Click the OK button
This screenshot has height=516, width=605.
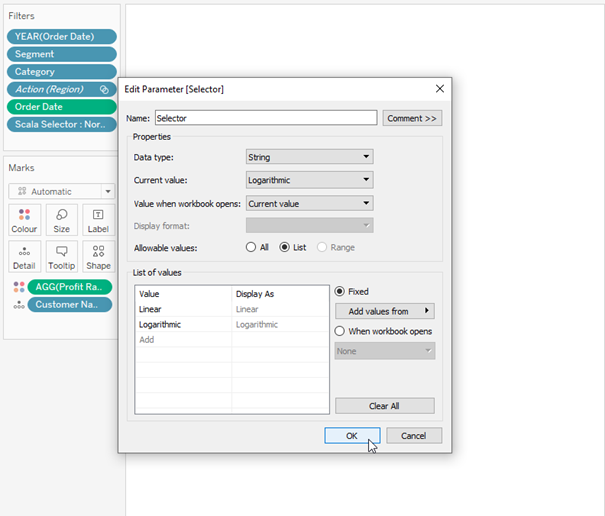(x=352, y=436)
